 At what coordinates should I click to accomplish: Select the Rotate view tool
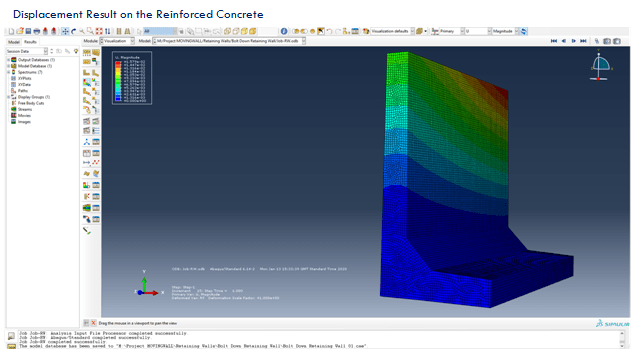(73, 31)
